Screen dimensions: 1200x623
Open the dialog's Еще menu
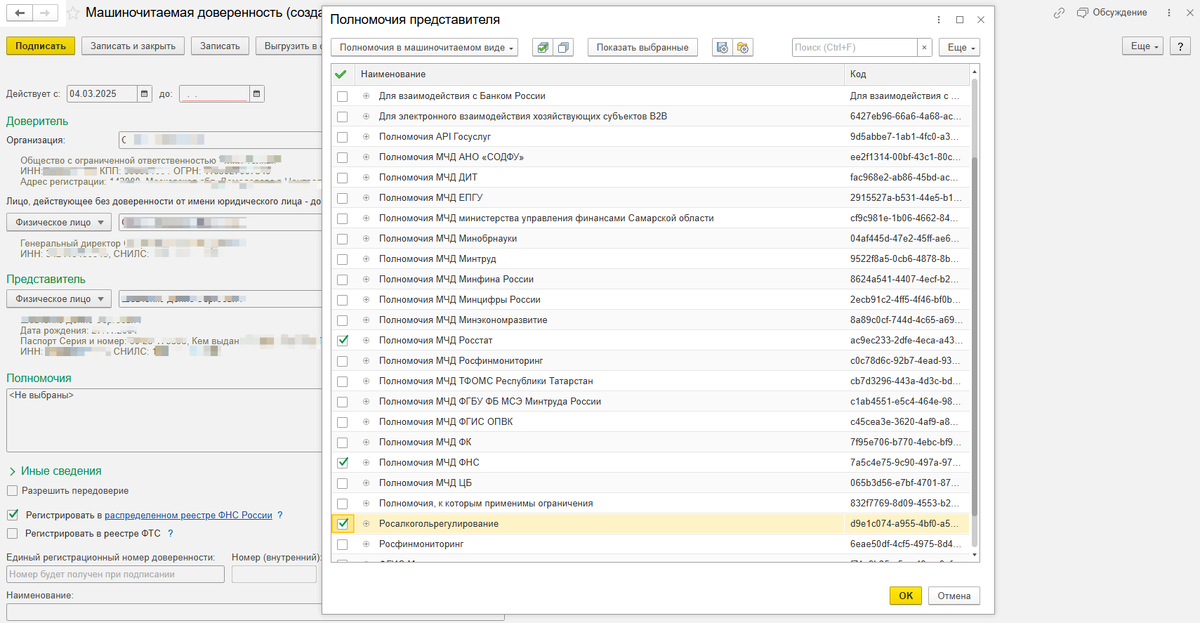pyautogui.click(x=960, y=47)
